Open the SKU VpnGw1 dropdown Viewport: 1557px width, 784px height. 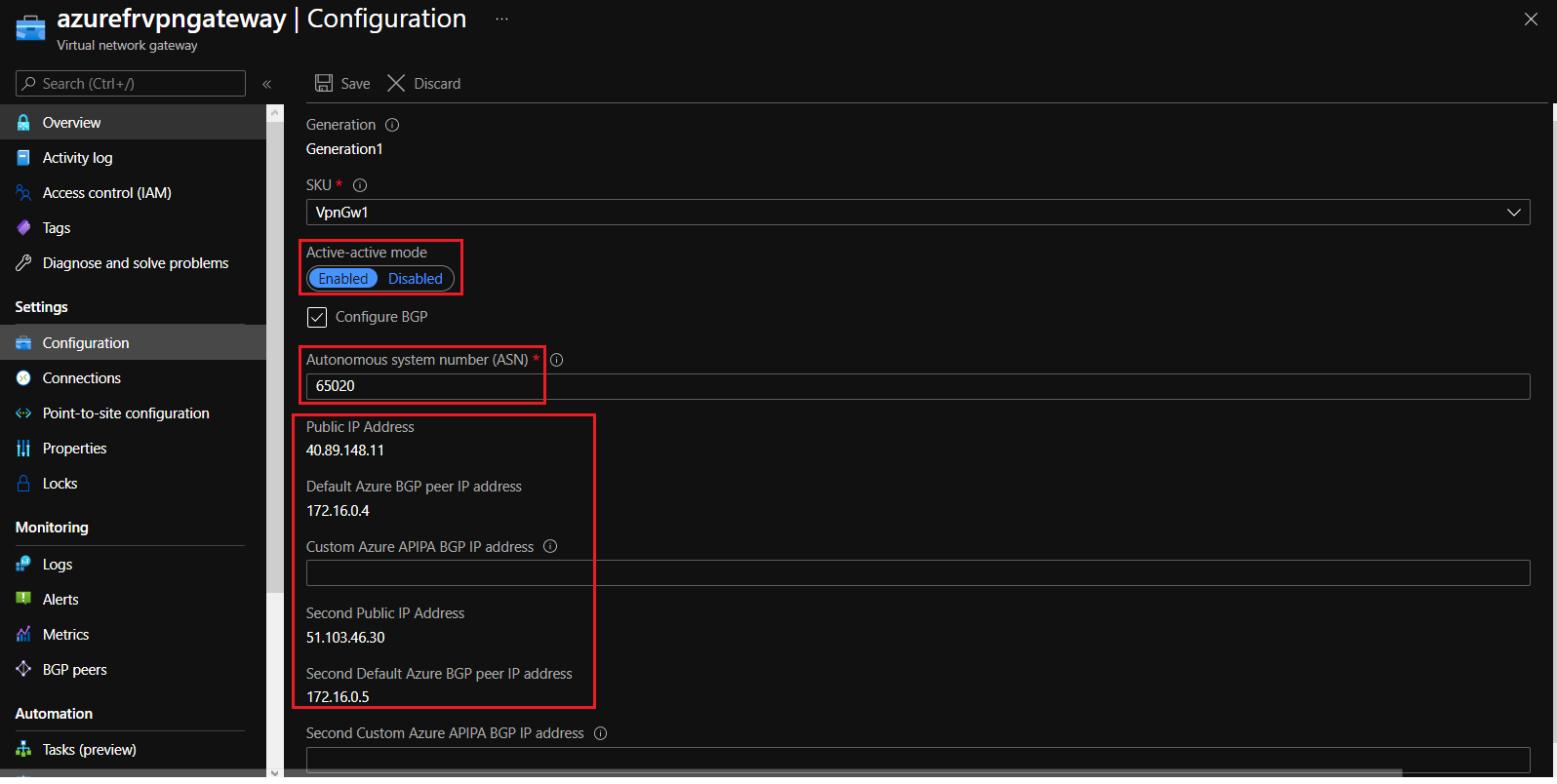(x=918, y=213)
